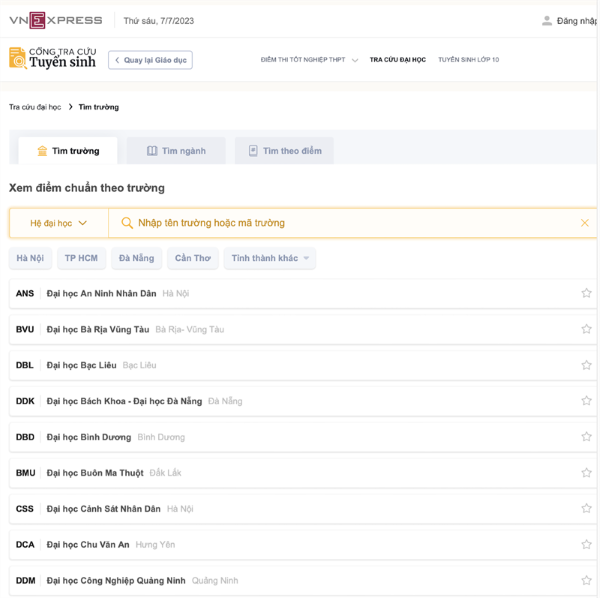Click the user account icon
600x598 pixels.
(546, 20)
